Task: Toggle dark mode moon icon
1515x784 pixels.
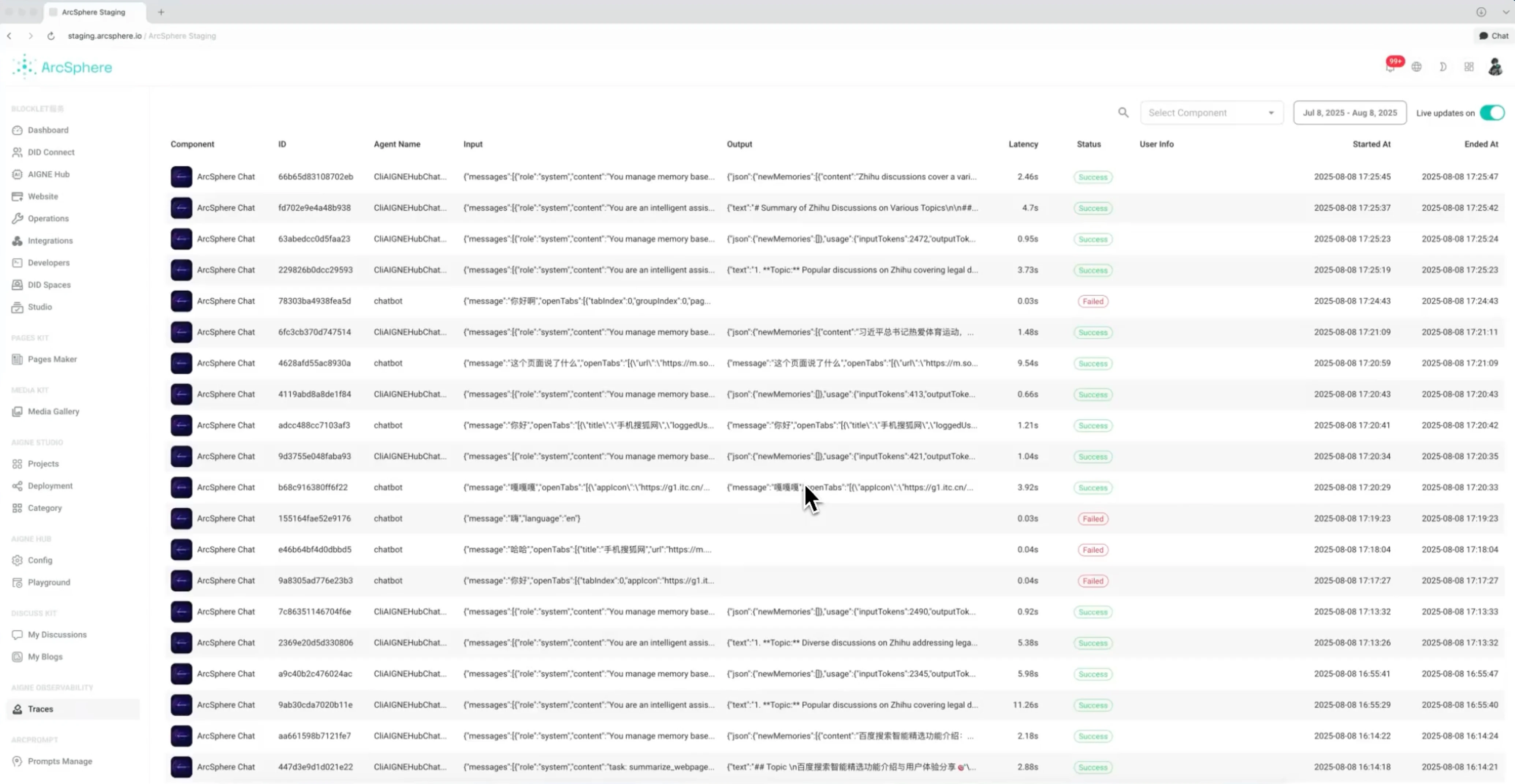Action: click(1443, 67)
